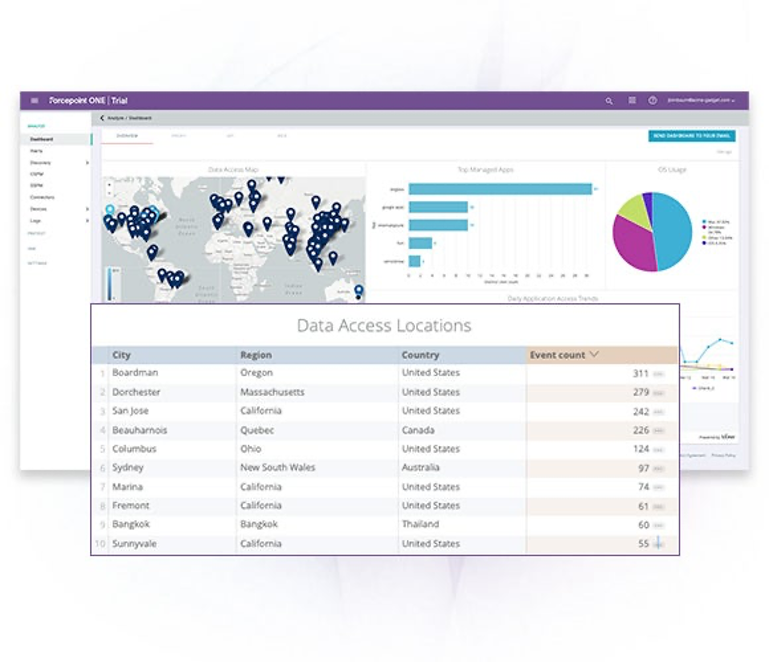Open the more options icon for Boardman row
This screenshot has height=662, width=769.
click(x=658, y=374)
